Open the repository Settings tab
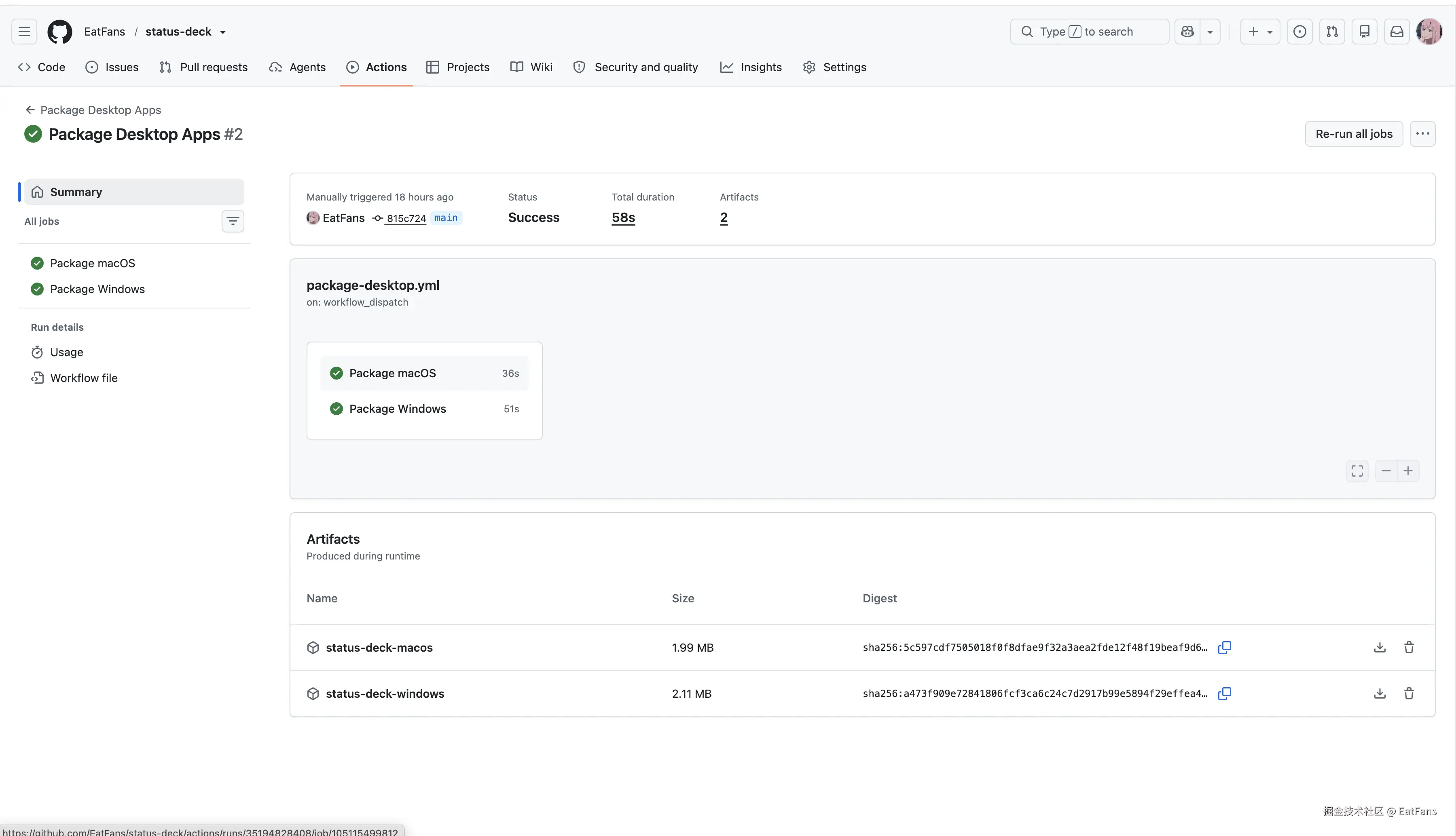The height and width of the screenshot is (836, 1456). (x=834, y=67)
